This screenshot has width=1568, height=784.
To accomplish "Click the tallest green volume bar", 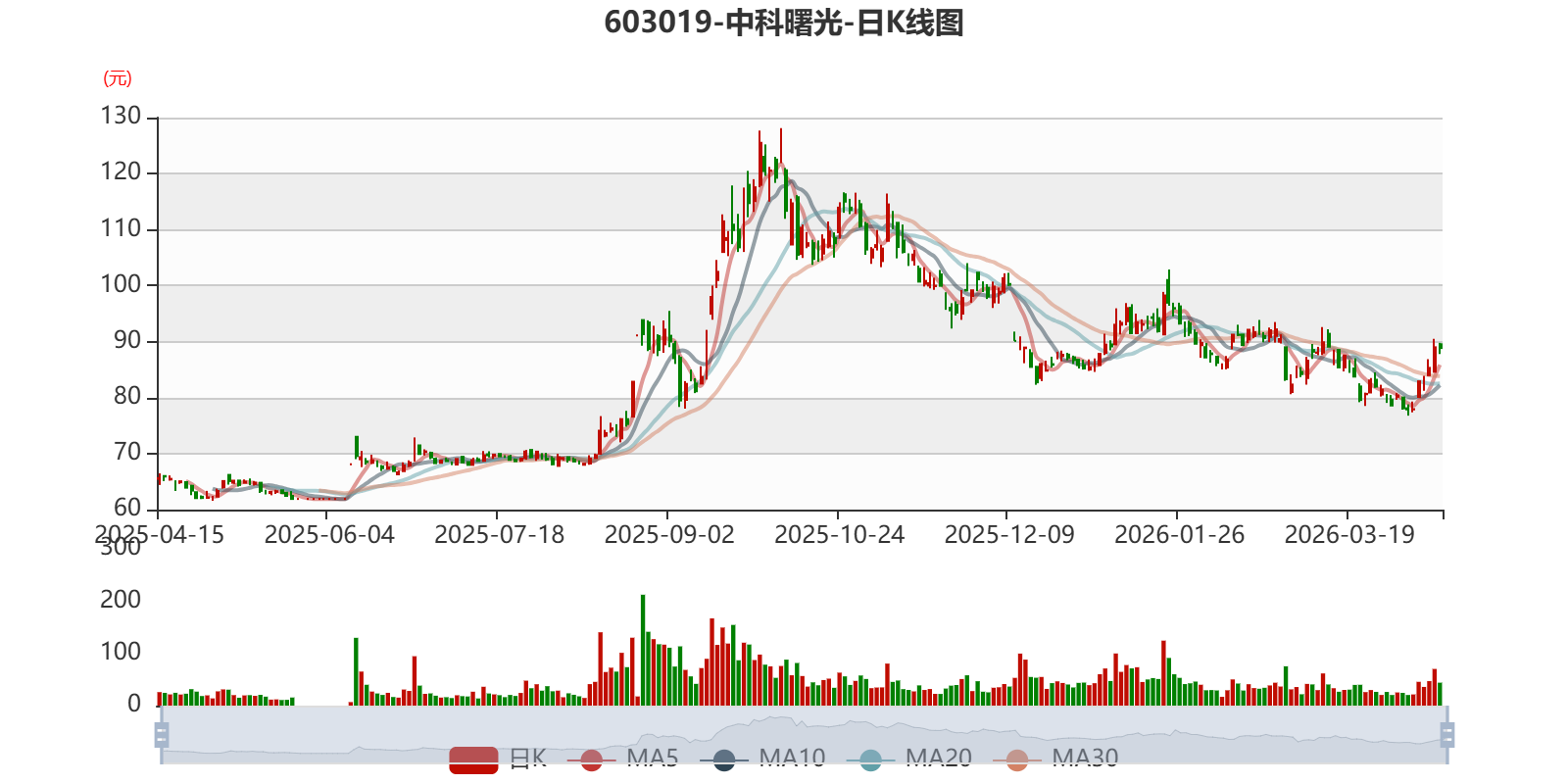I will coord(643,650).
